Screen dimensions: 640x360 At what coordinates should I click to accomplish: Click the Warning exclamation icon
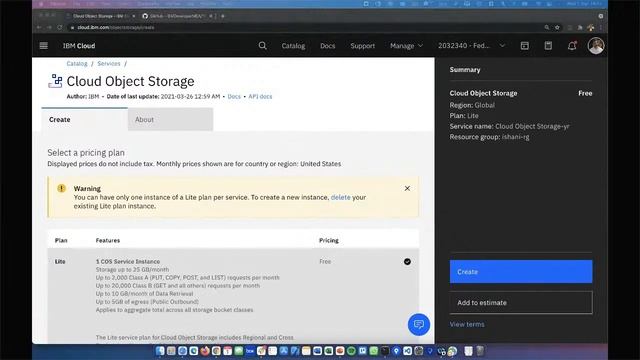(61, 188)
